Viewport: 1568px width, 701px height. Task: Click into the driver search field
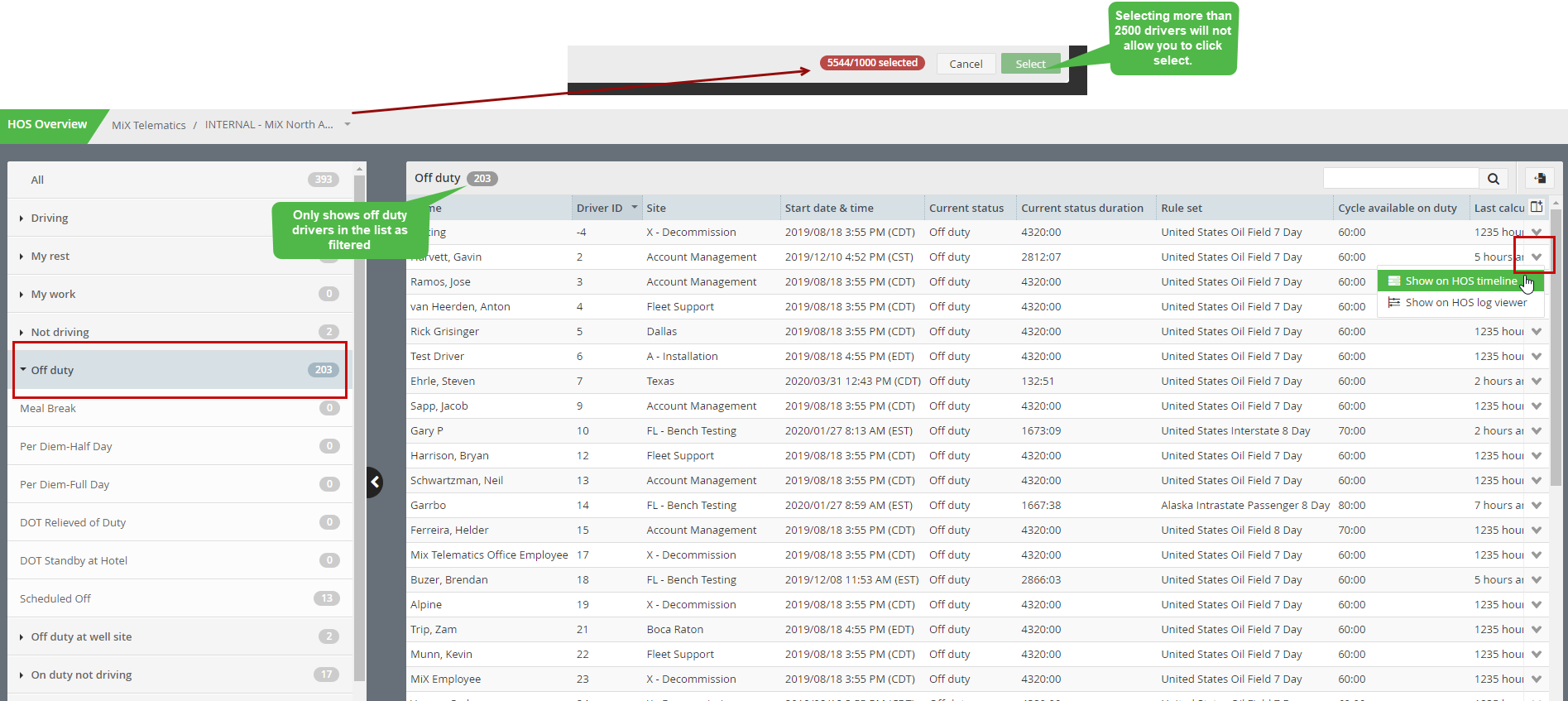tap(1401, 178)
